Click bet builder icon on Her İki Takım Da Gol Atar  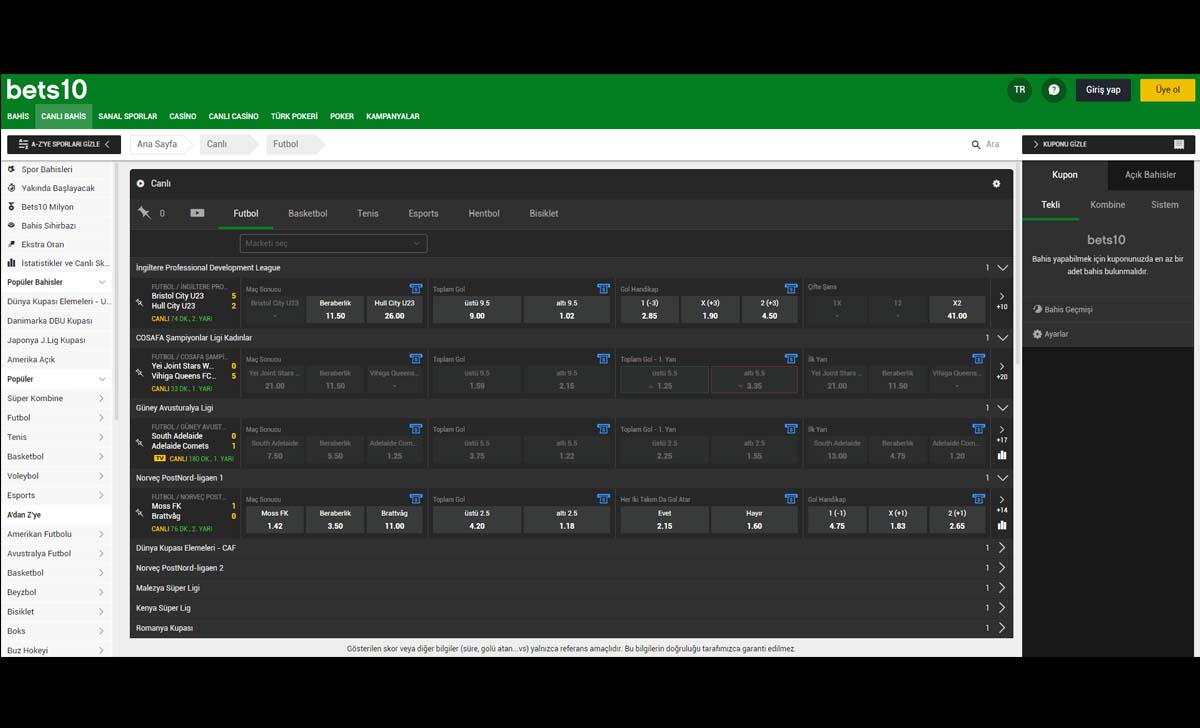790,499
